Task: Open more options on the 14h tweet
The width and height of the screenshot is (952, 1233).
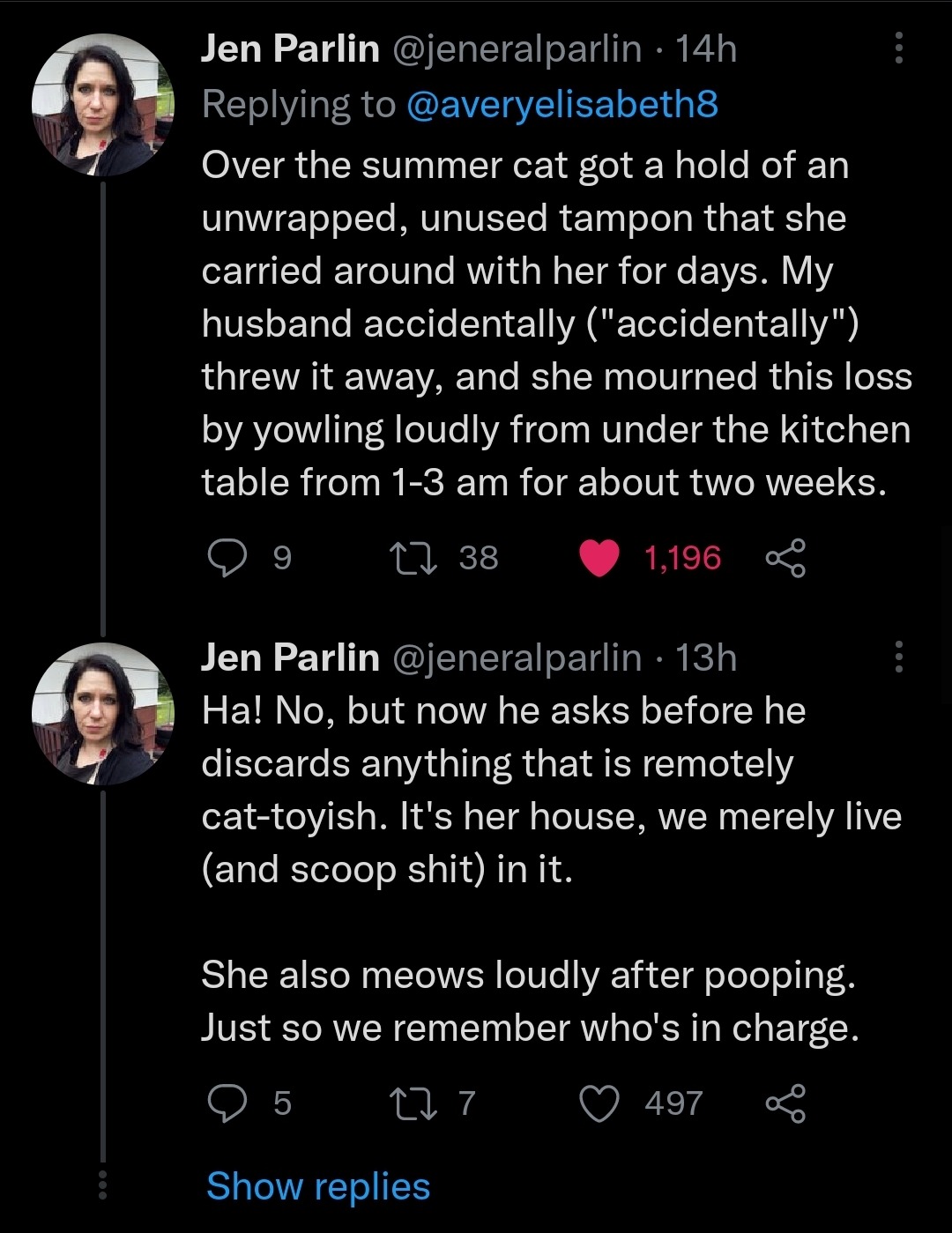Action: pos(898,48)
